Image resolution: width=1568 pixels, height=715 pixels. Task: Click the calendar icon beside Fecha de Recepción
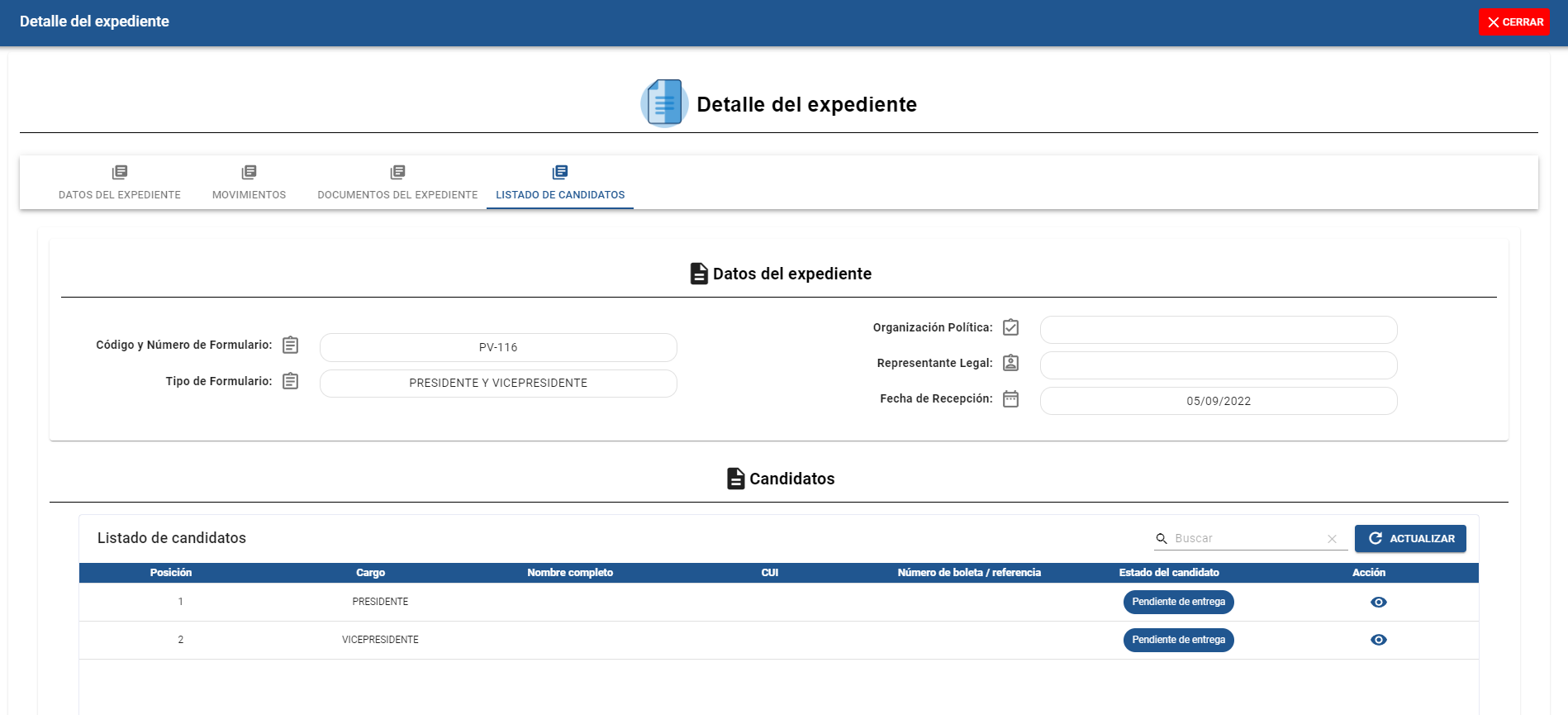(x=1010, y=399)
